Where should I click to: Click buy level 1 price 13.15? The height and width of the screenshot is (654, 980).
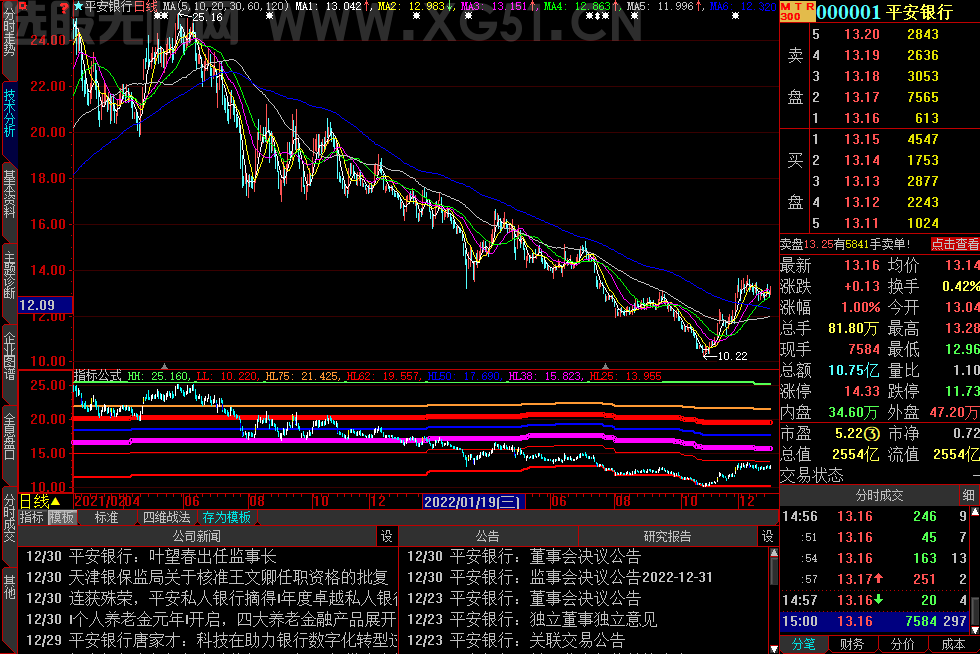(x=861, y=139)
